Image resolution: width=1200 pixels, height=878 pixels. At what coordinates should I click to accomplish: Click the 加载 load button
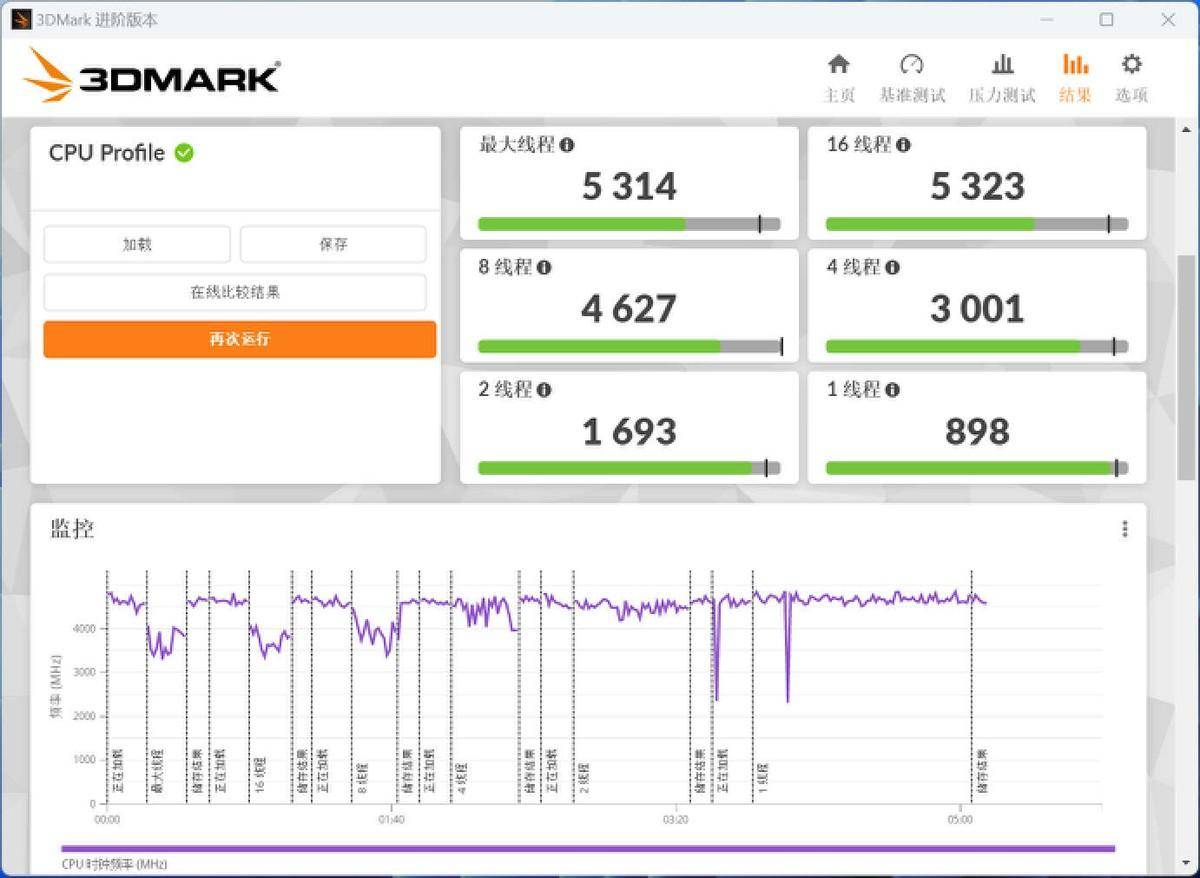137,244
